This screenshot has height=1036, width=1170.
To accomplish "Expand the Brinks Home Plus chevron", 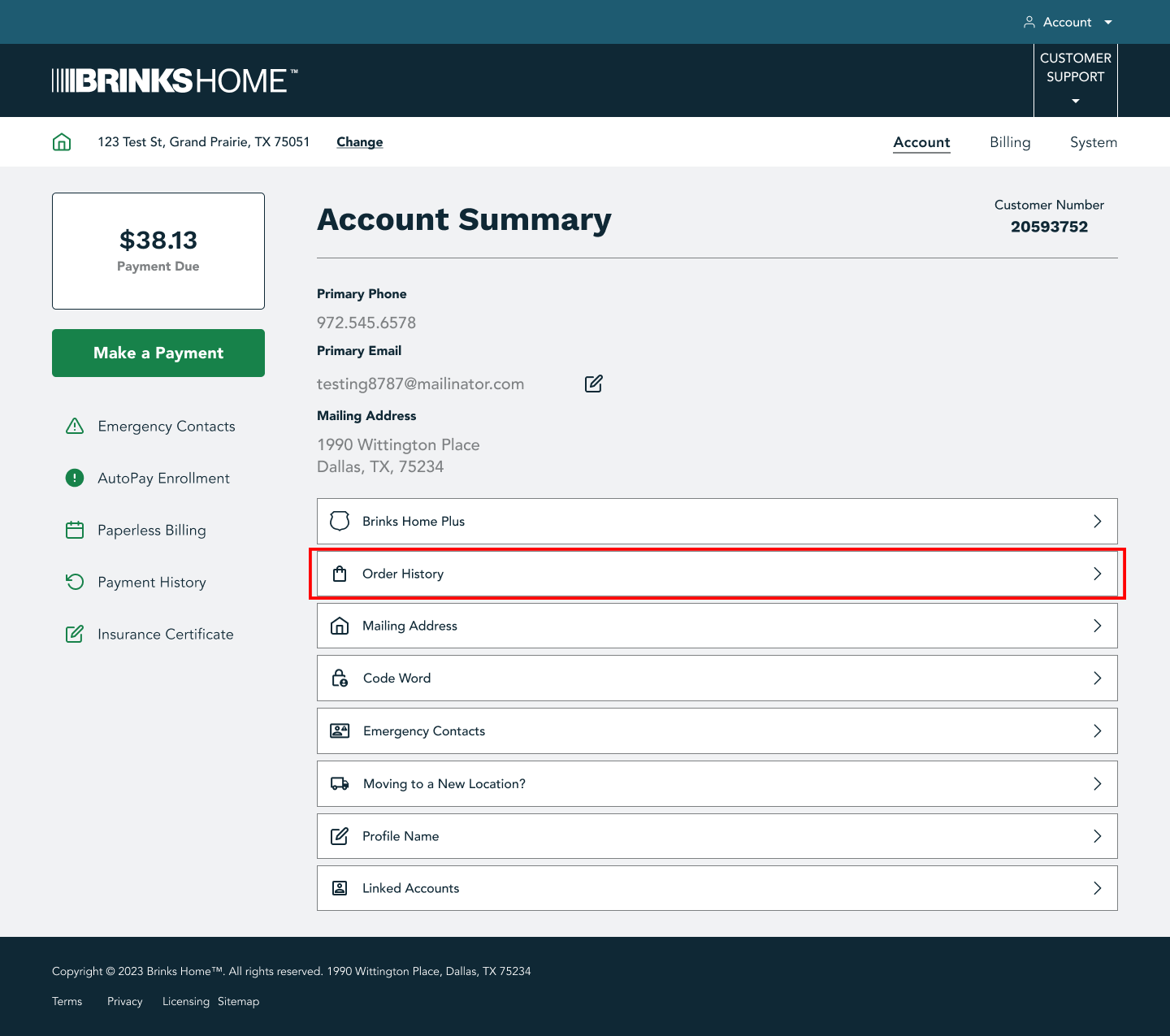I will tap(1098, 521).
